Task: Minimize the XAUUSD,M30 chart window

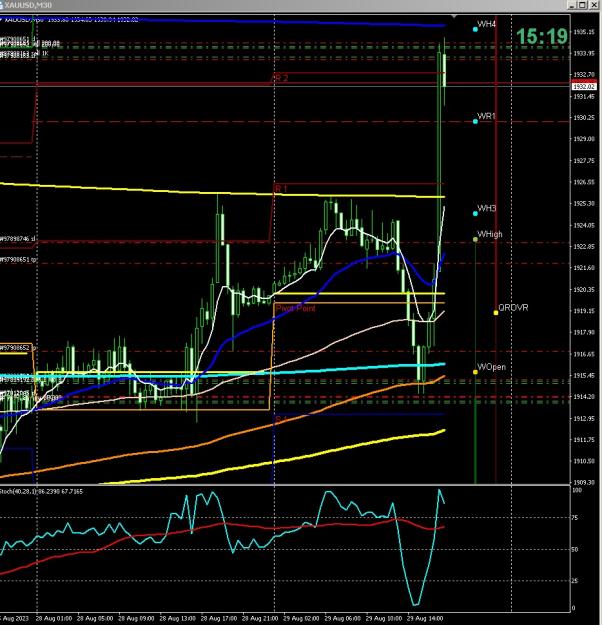Action: tap(571, 4)
